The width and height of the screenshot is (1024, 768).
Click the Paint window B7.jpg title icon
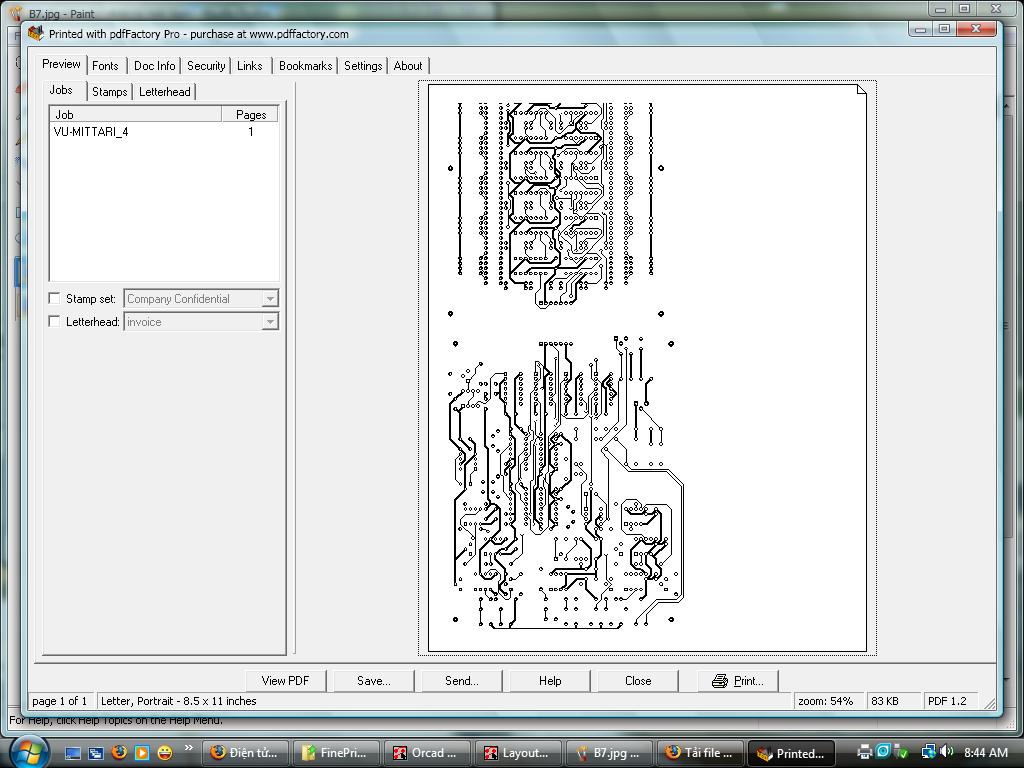pos(16,13)
